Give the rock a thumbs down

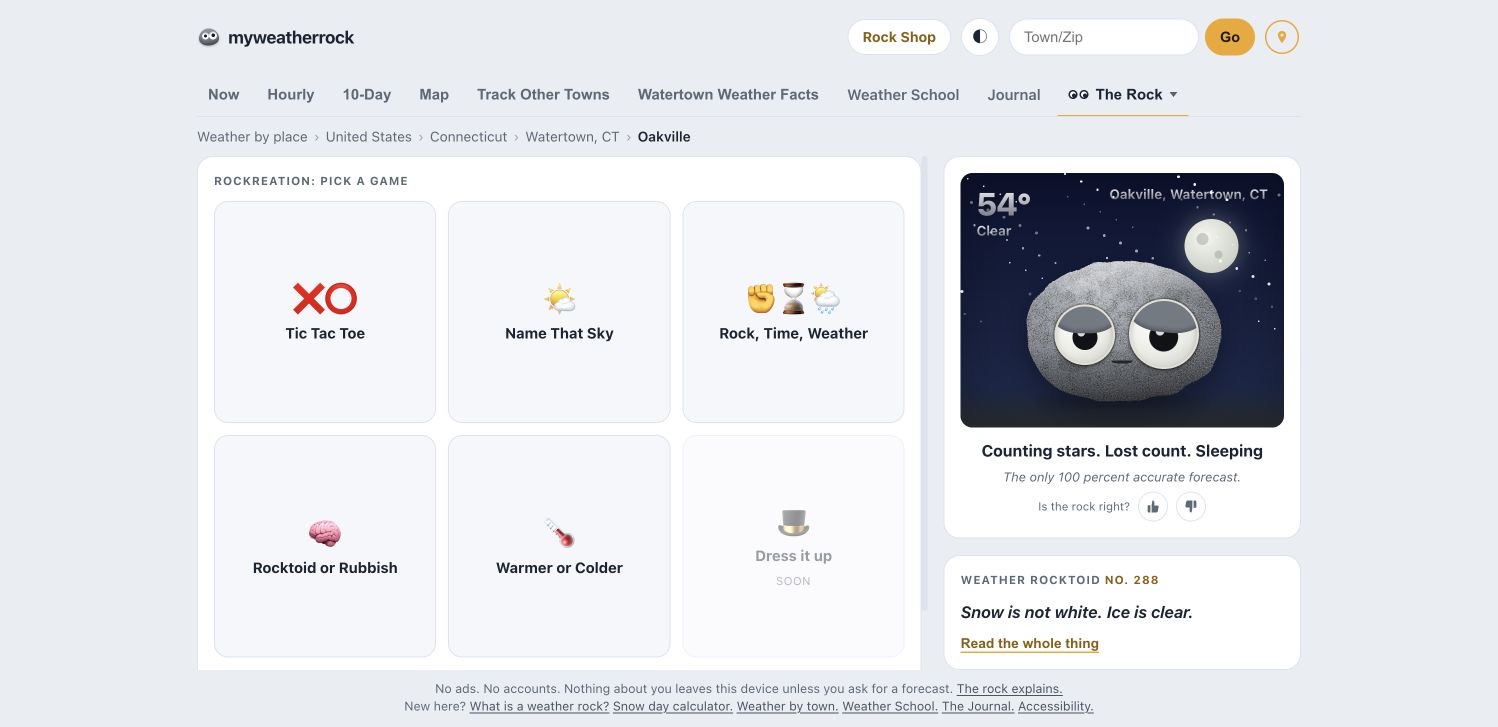(1191, 507)
